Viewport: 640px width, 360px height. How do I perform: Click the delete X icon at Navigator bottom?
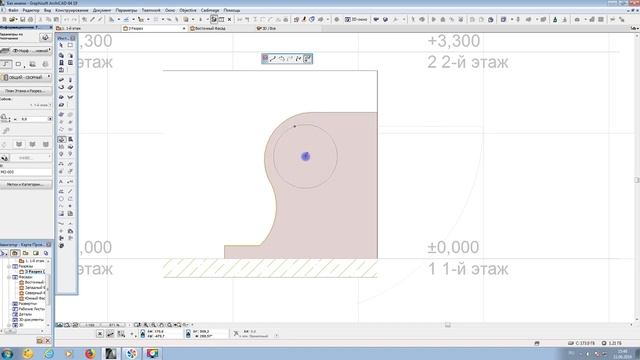(x=48, y=340)
